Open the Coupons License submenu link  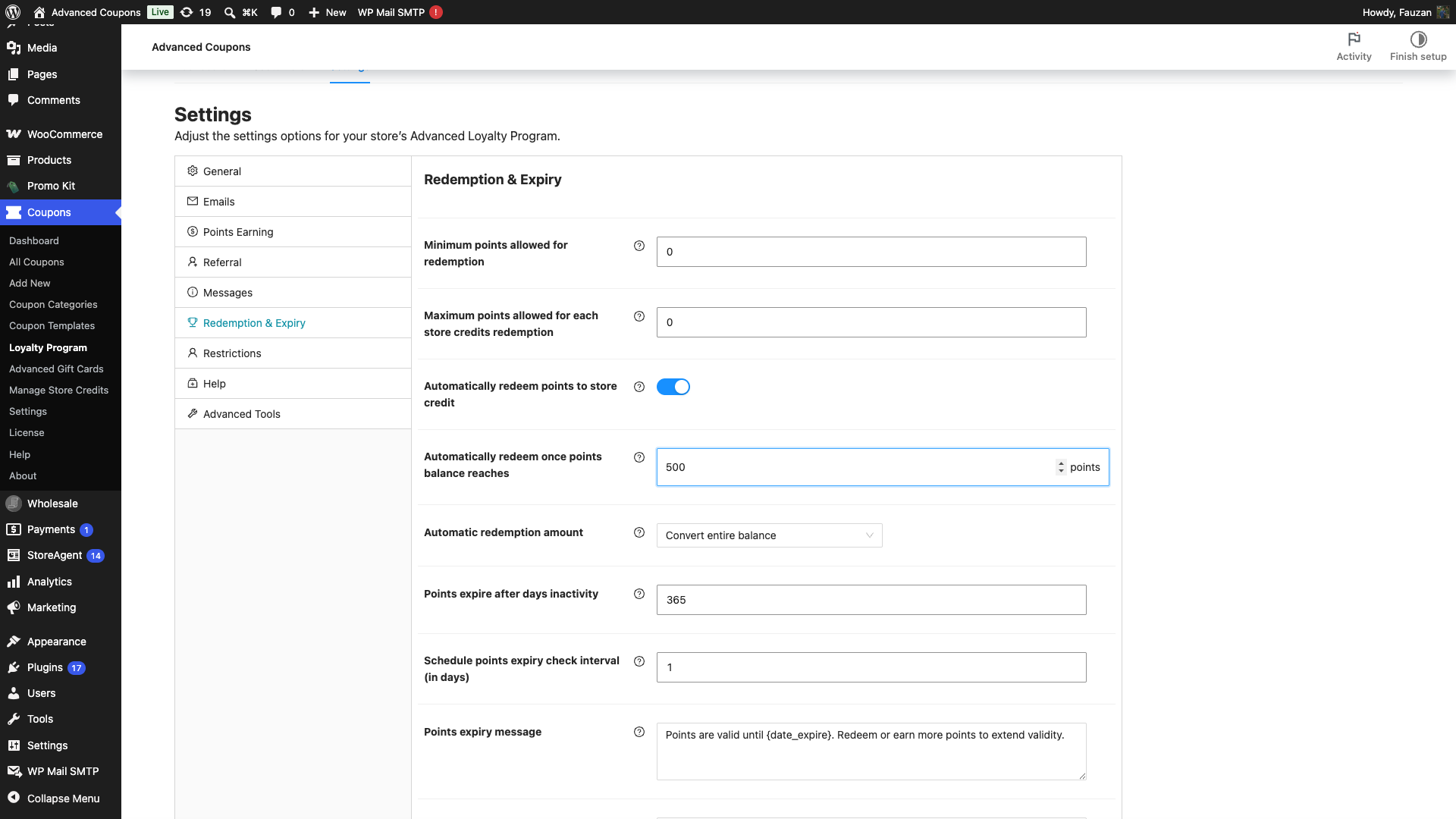coord(27,432)
